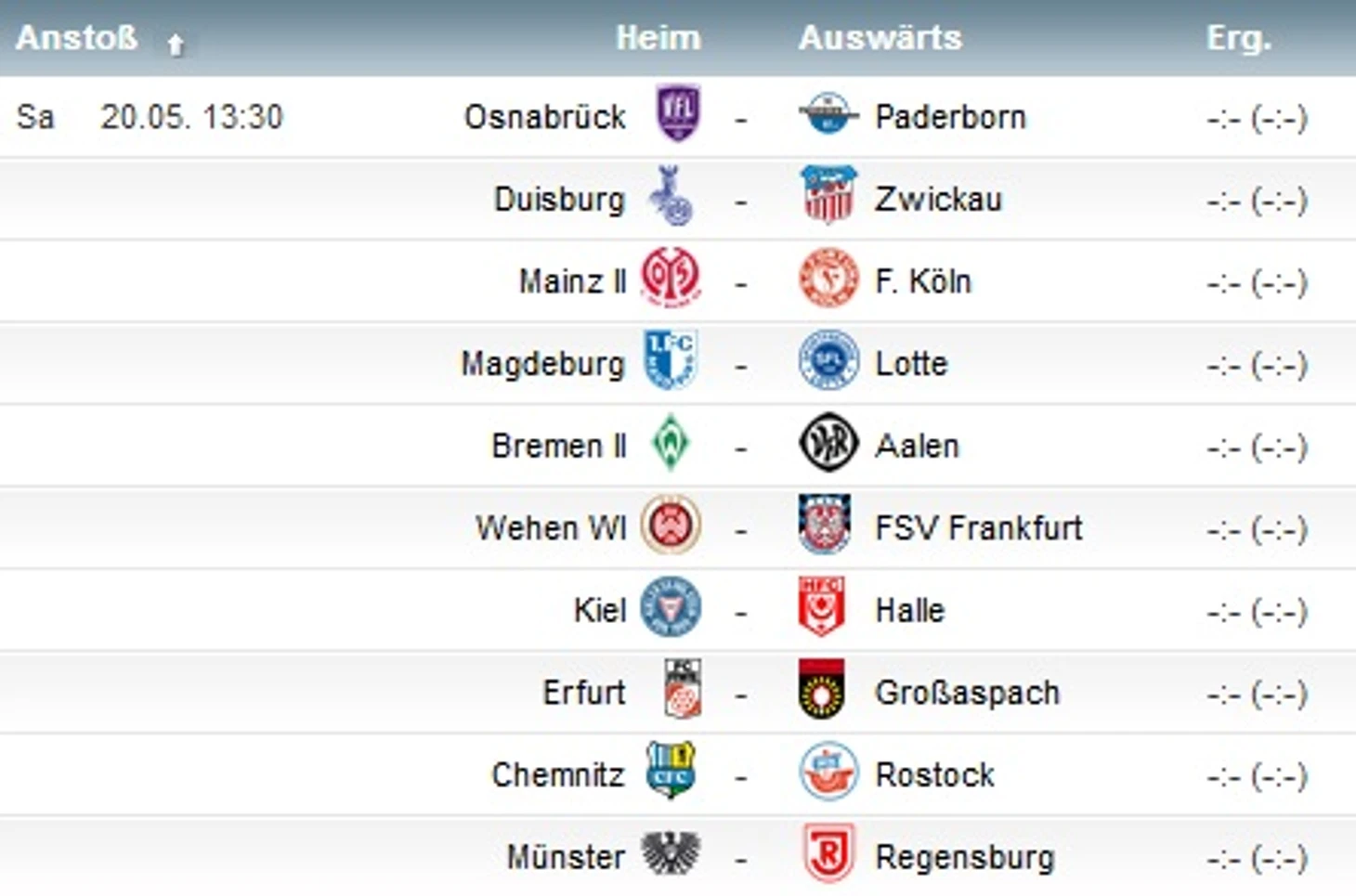Click the Hansa Rostock ship logo
Image resolution: width=1356 pixels, height=896 pixels.
coord(828,772)
